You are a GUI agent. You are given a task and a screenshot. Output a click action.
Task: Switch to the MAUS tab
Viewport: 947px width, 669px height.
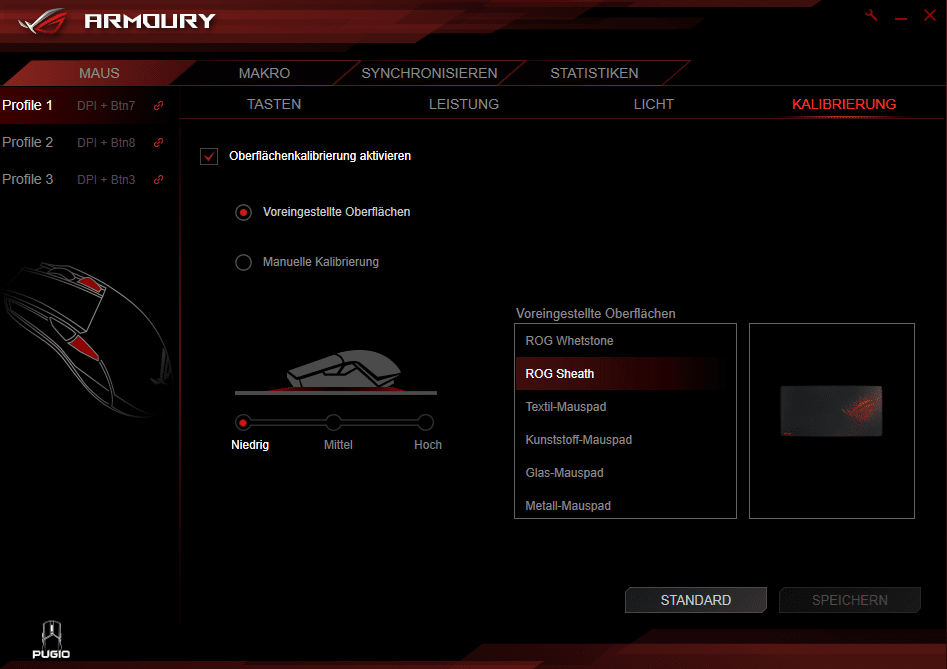tap(99, 73)
